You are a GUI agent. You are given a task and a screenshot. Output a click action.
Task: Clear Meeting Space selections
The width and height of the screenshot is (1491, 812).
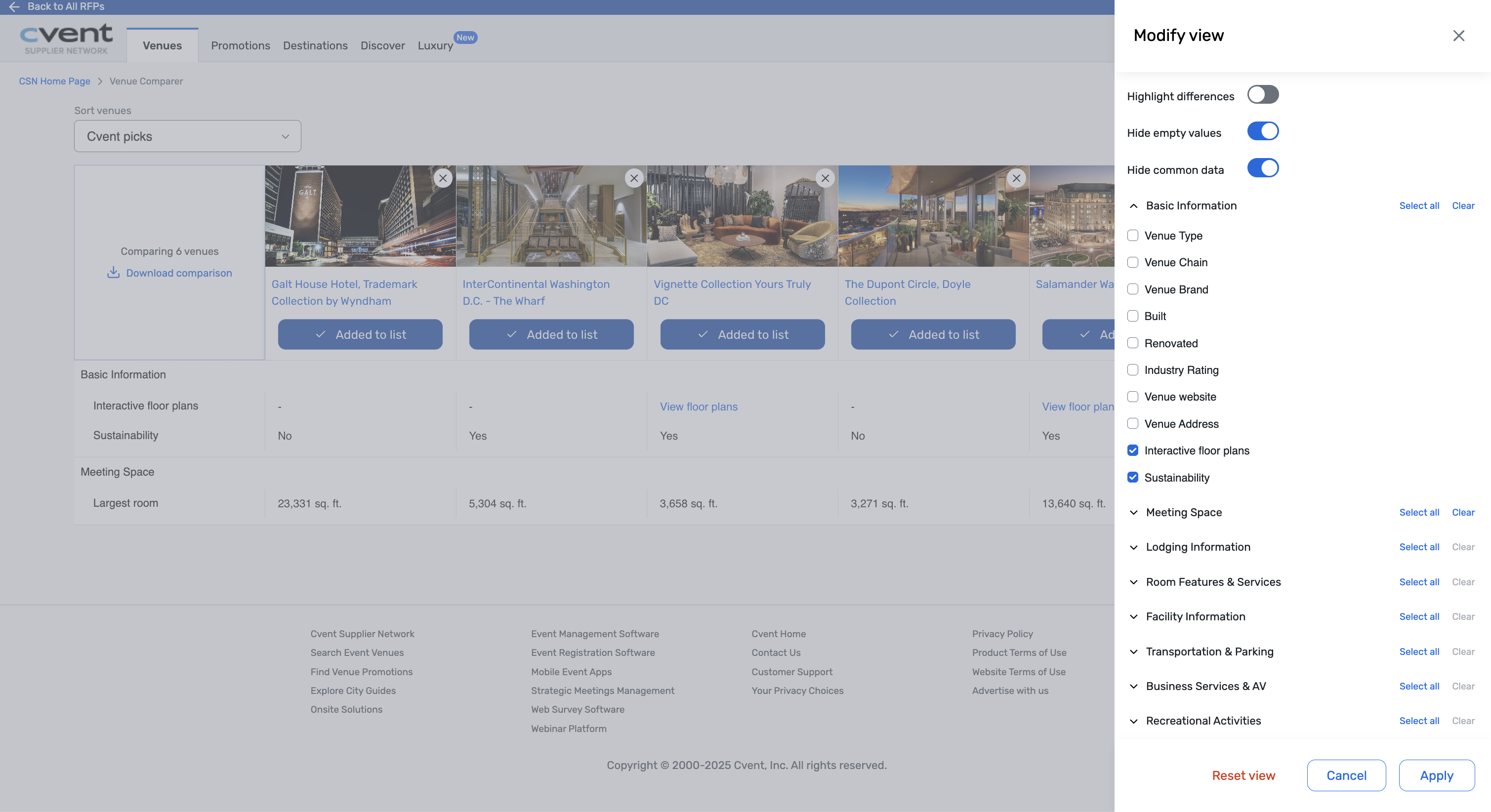point(1463,513)
